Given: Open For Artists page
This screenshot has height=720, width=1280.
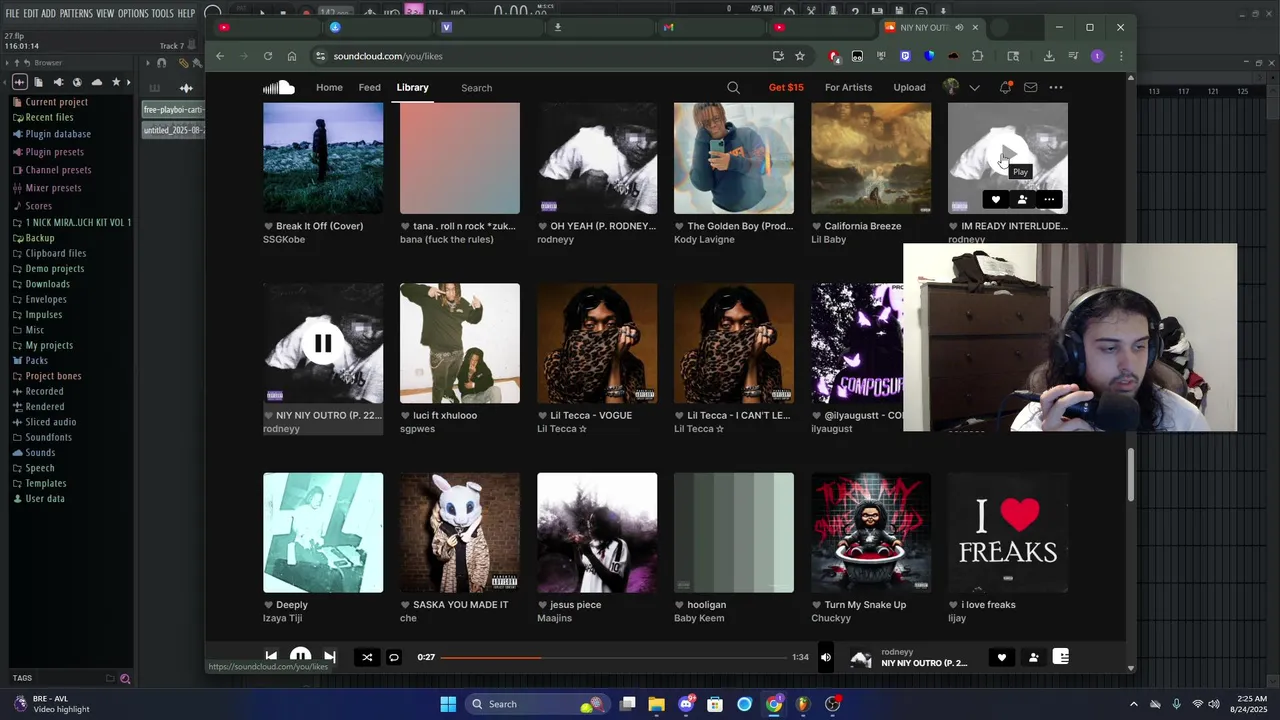Looking at the screenshot, I should click(848, 87).
